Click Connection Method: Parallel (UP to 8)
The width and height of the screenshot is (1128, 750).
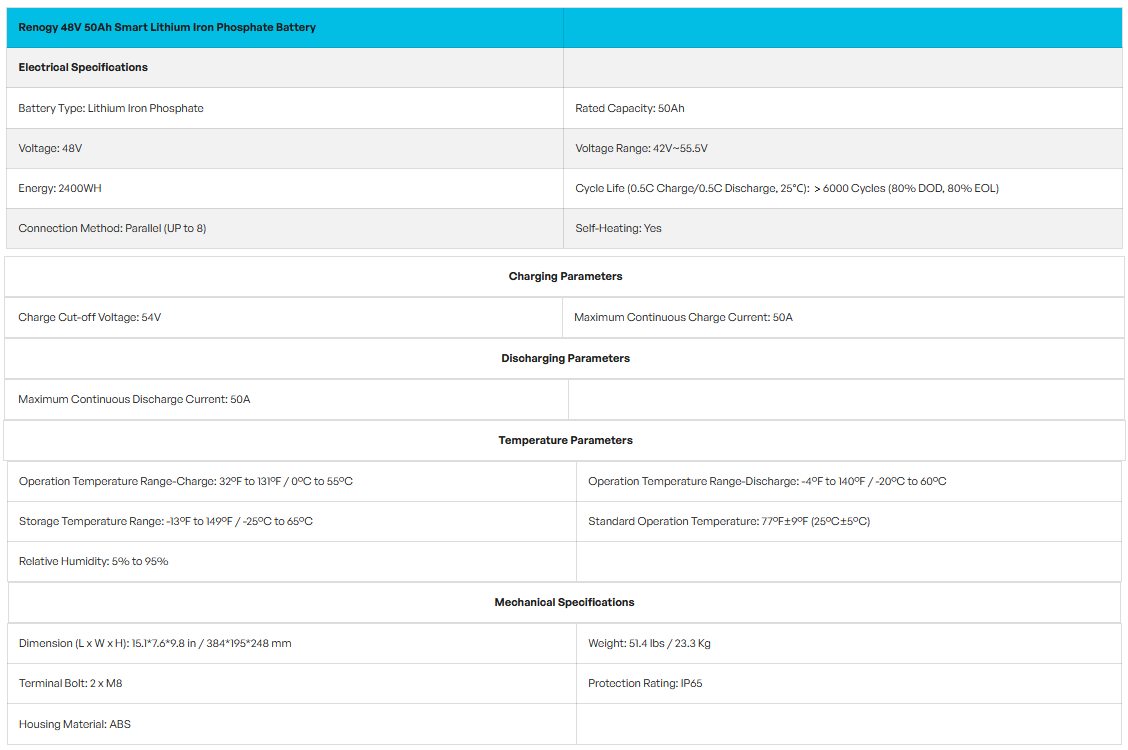[x=112, y=229]
